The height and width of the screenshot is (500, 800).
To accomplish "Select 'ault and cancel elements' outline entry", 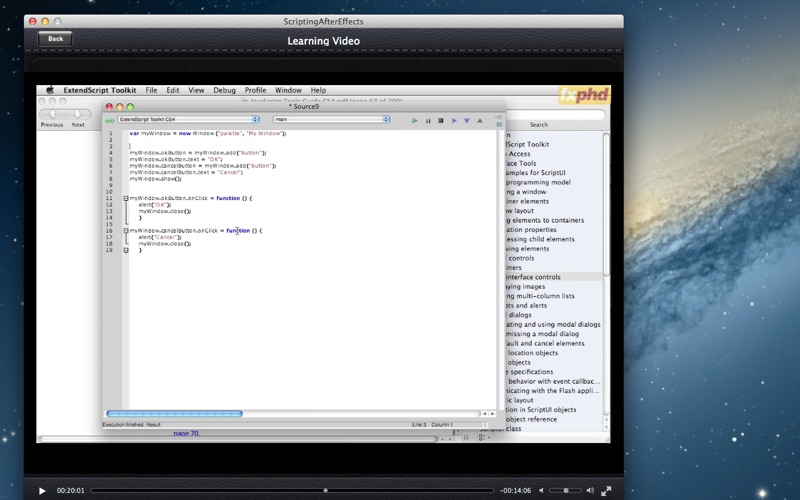I will tap(545, 343).
